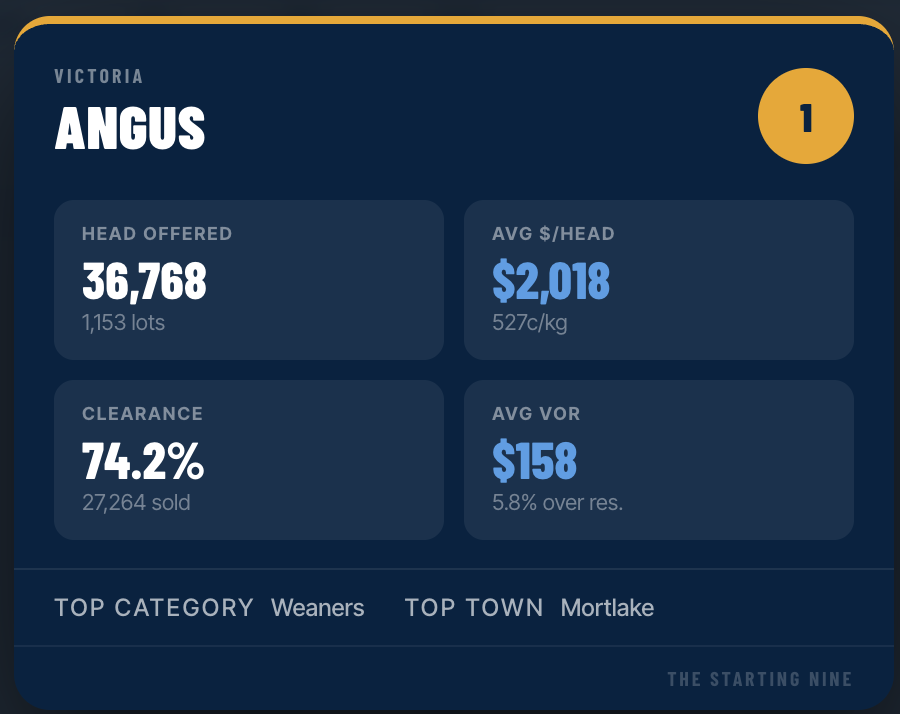The image size is (900, 714).
Task: Open the Avg VOR stat card heading
Action: click(x=536, y=414)
